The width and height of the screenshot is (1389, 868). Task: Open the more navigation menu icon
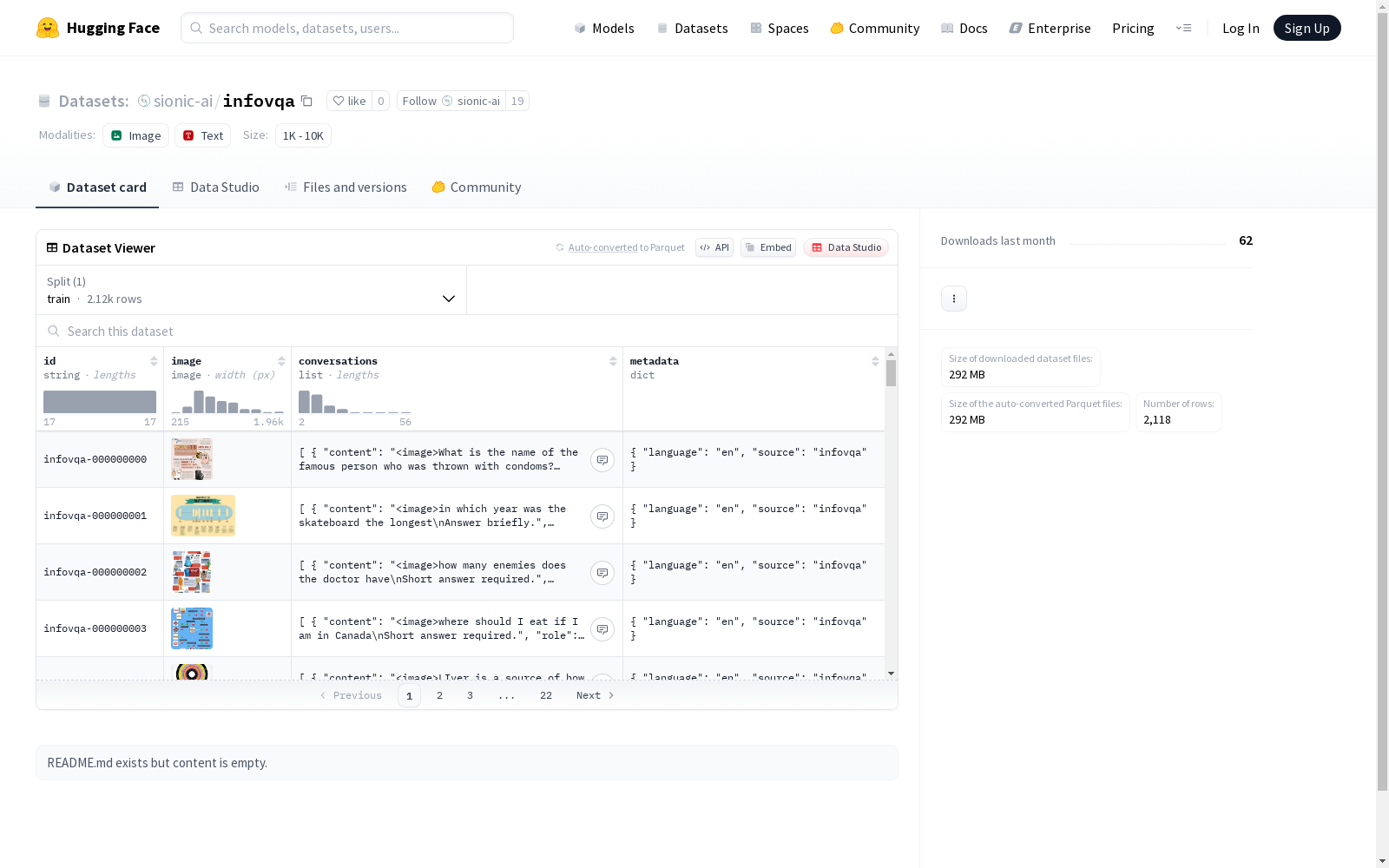[x=1183, y=28]
